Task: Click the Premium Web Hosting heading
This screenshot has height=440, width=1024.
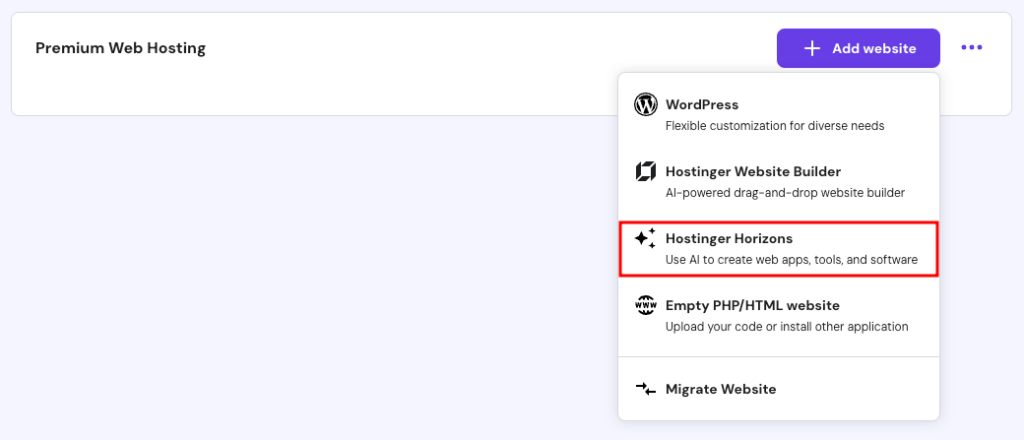Action: click(120, 48)
